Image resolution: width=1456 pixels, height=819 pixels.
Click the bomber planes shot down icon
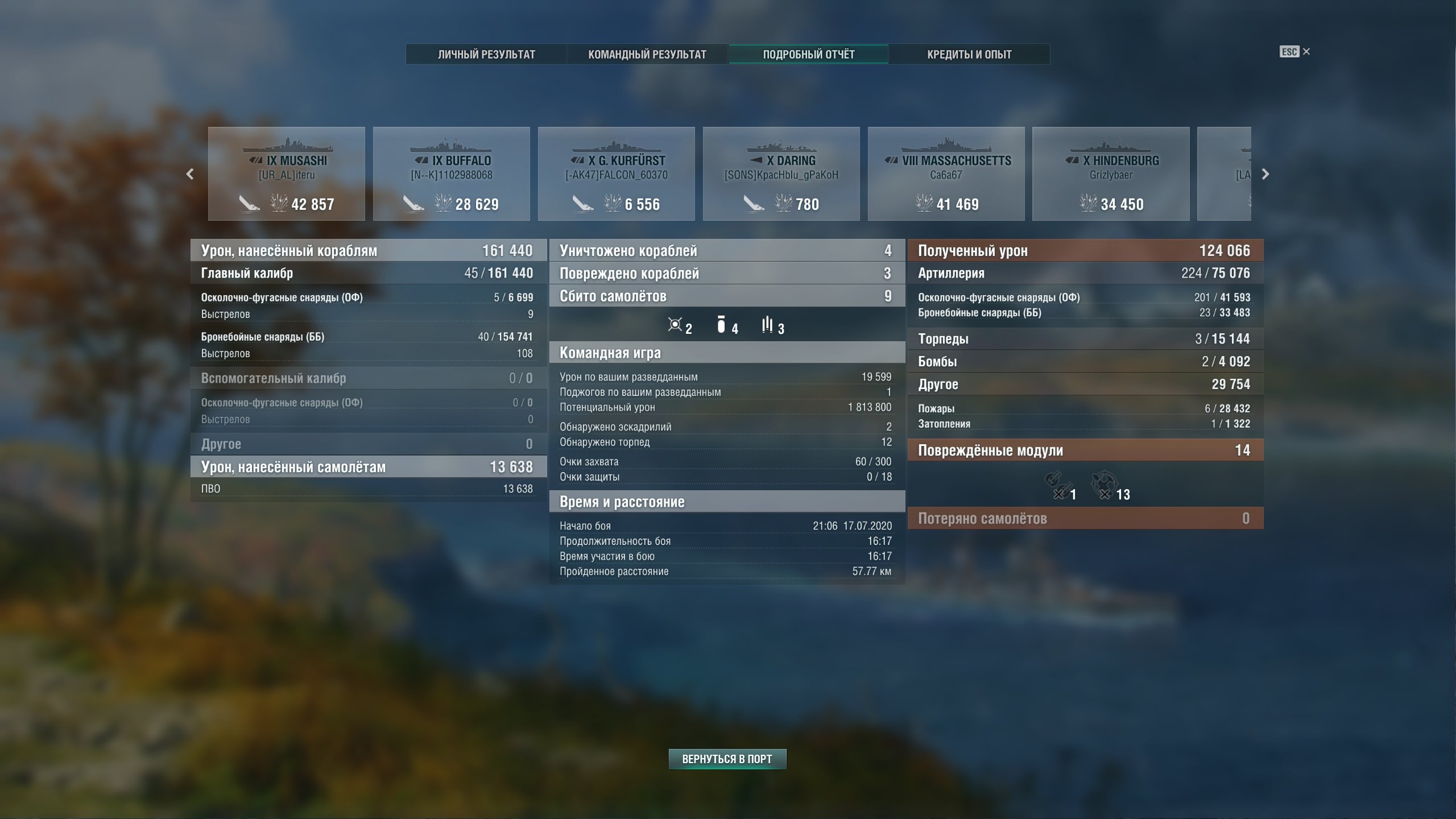721,324
